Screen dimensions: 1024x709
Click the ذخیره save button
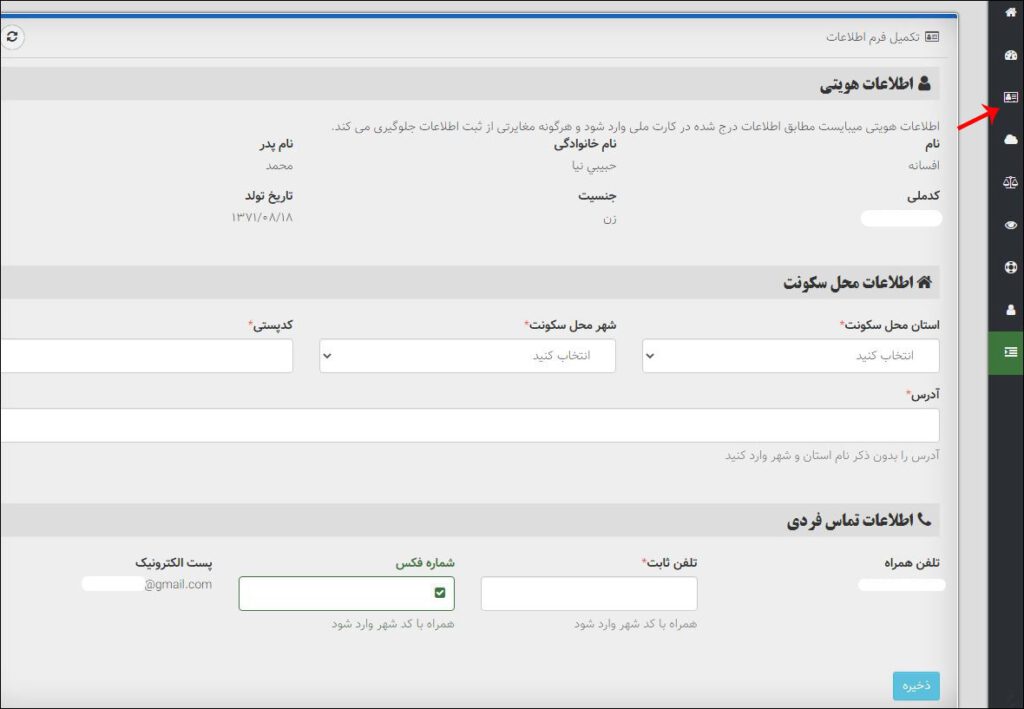pyautogui.click(x=916, y=685)
